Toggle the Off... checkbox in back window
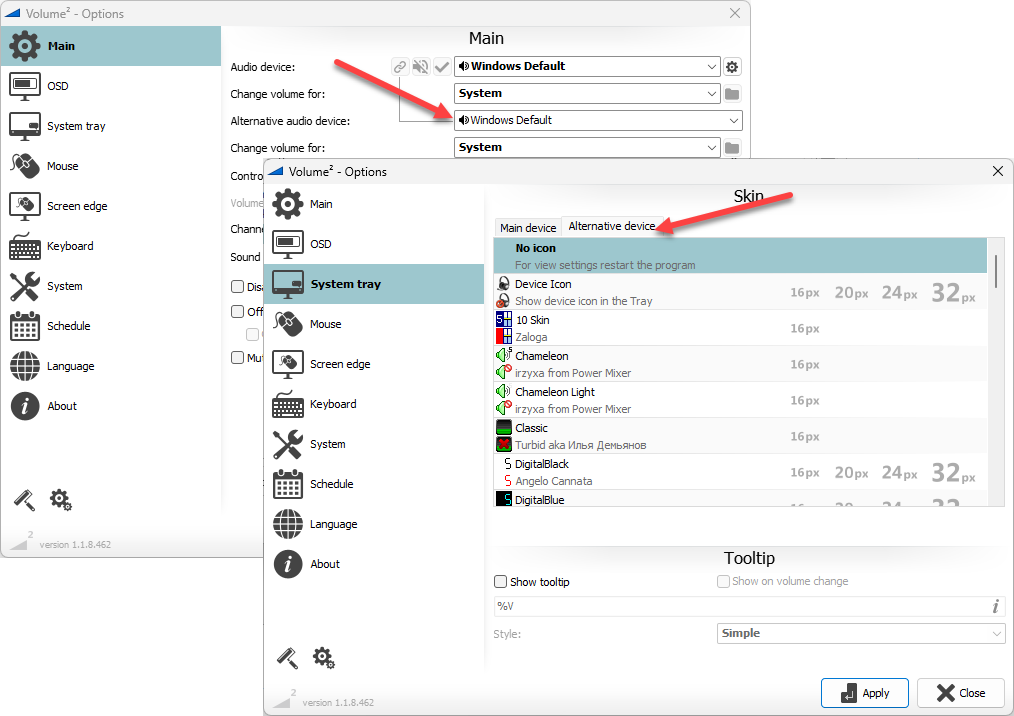 [x=237, y=311]
